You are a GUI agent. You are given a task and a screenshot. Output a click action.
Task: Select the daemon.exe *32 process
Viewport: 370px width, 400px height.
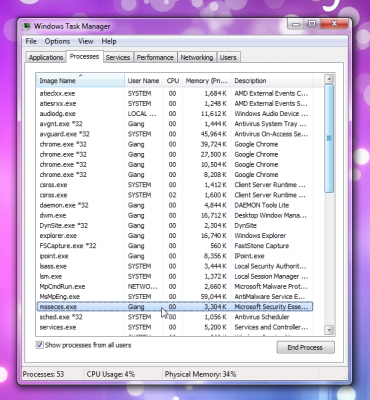[x=174, y=205]
